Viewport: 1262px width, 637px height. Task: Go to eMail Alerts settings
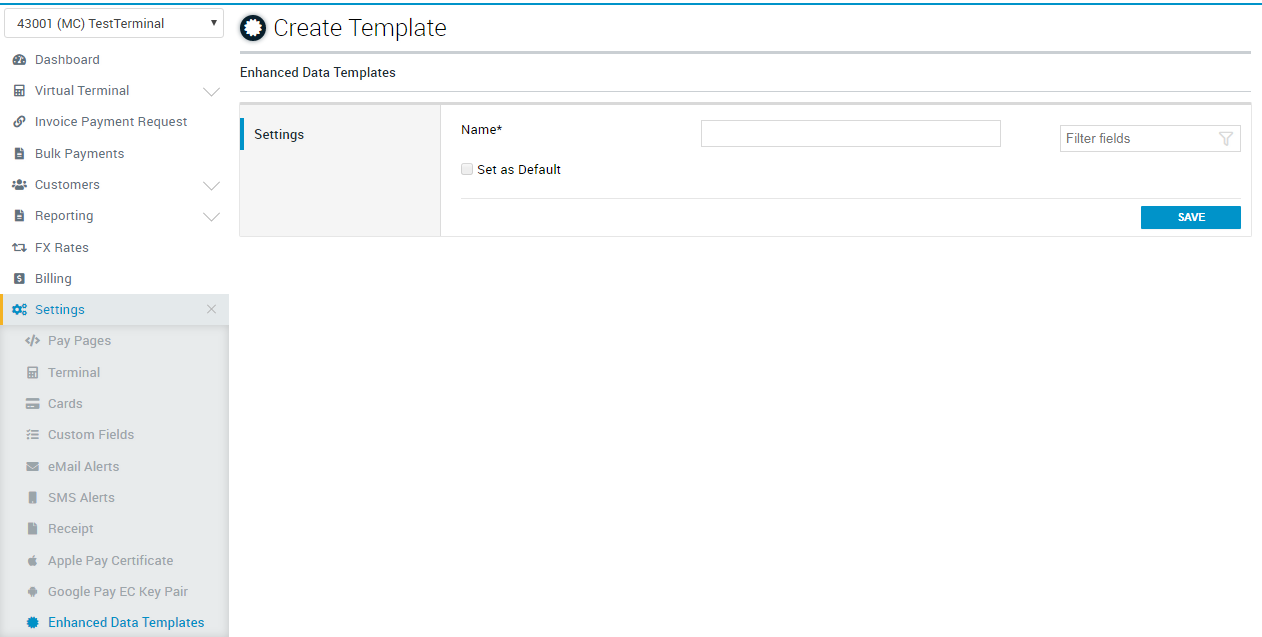click(83, 467)
